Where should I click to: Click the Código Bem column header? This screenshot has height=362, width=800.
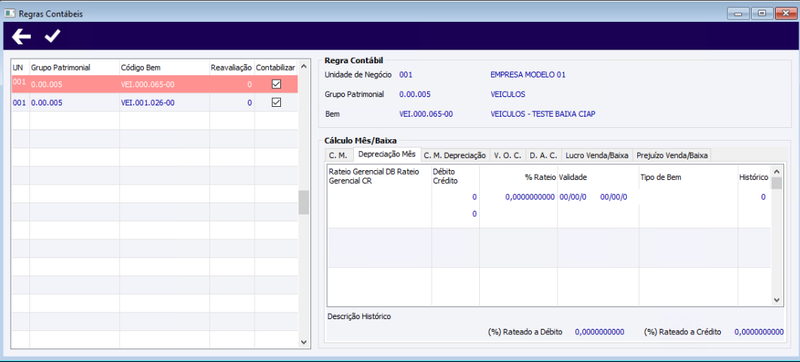pyautogui.click(x=164, y=67)
